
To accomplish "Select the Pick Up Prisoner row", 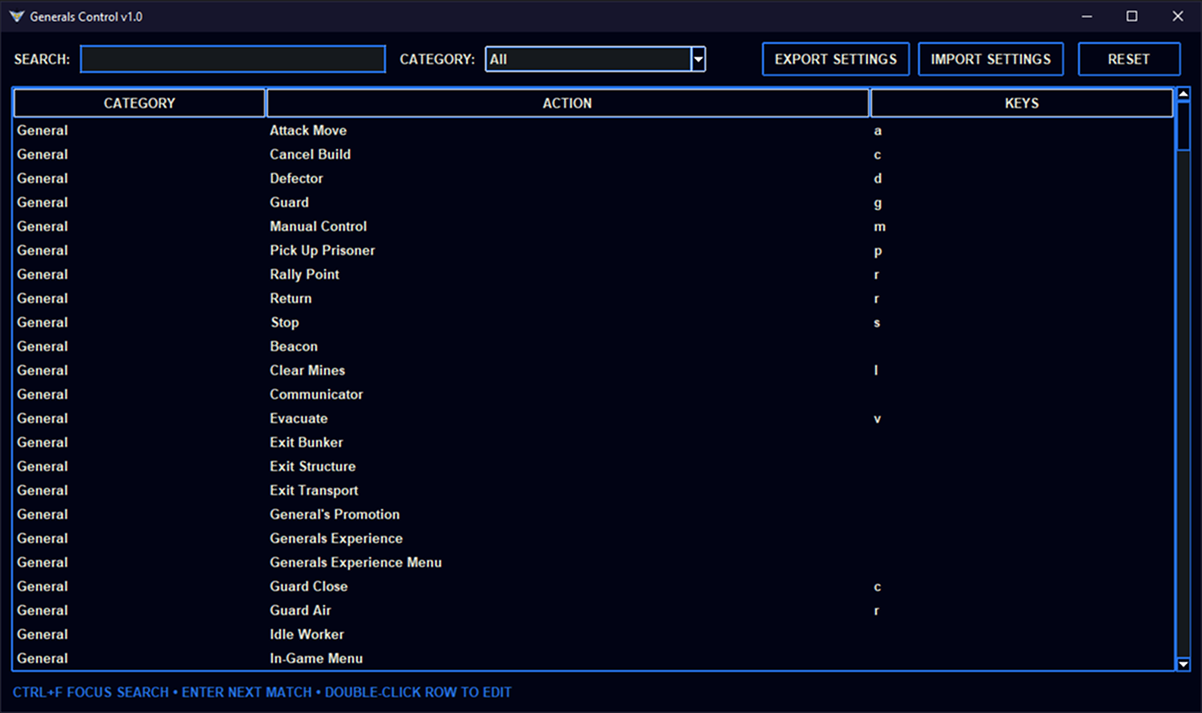I will [x=593, y=250].
